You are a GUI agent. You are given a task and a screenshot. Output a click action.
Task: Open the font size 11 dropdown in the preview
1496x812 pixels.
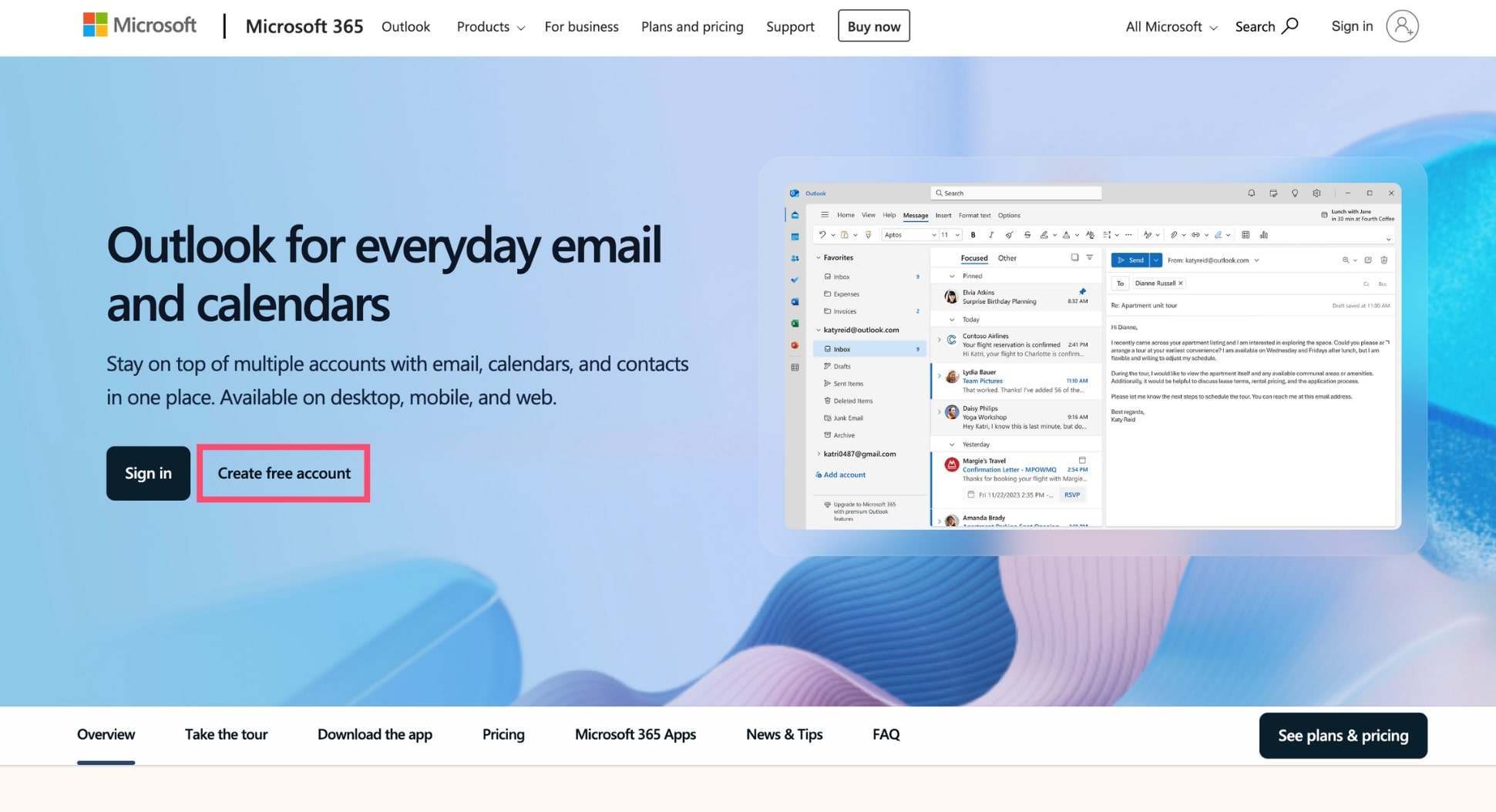(x=950, y=235)
